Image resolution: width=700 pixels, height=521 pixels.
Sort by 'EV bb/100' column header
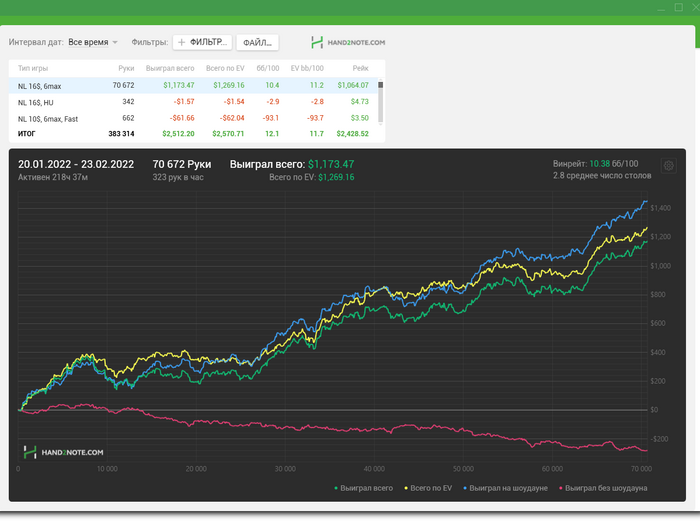pyautogui.click(x=307, y=68)
